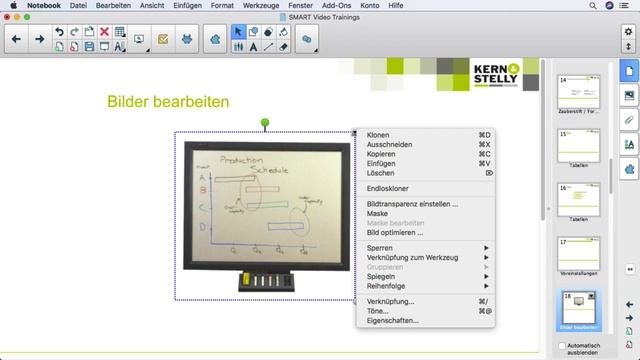Viewport: 640px width, 360px height.
Task: Click the blue monster activity icon
Action: coord(187,39)
